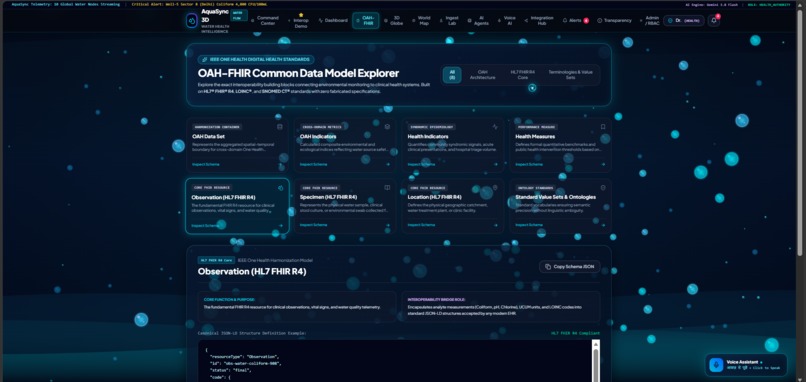The height and width of the screenshot is (382, 806).
Task: Open the Integration Hub nav item
Action: pyautogui.click(x=539, y=21)
